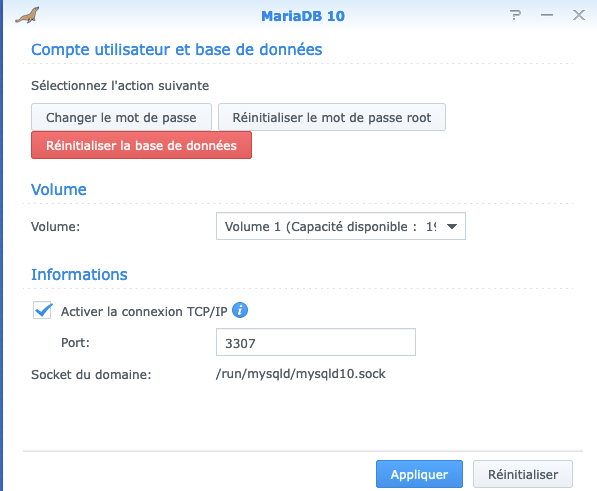
Task: Minimize the MariaDB 10 window
Action: click(x=547, y=15)
